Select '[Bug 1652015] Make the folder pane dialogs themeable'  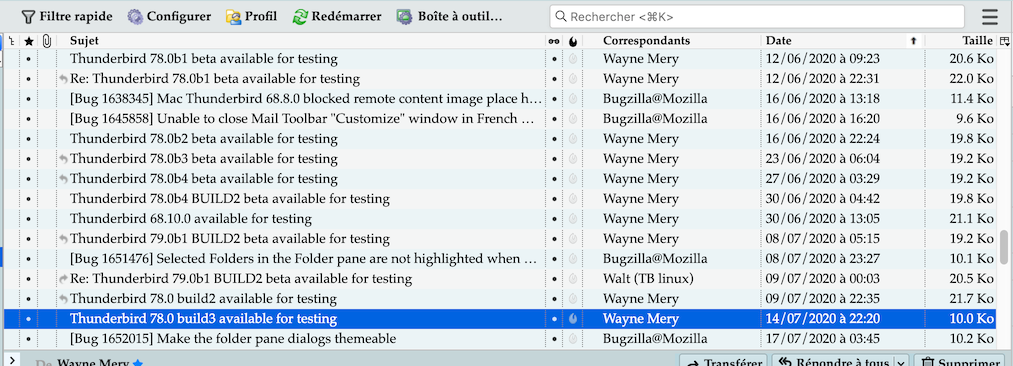coord(233,339)
